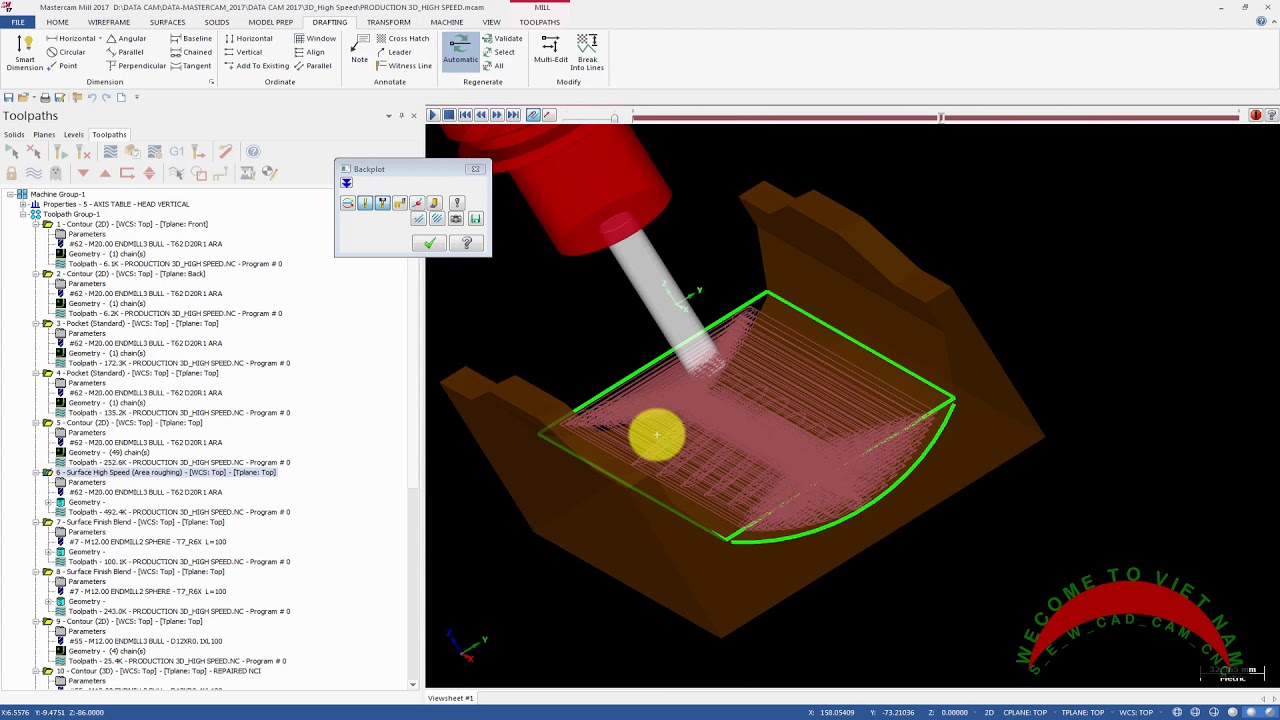Click help button in Backplot dialog

click(466, 244)
